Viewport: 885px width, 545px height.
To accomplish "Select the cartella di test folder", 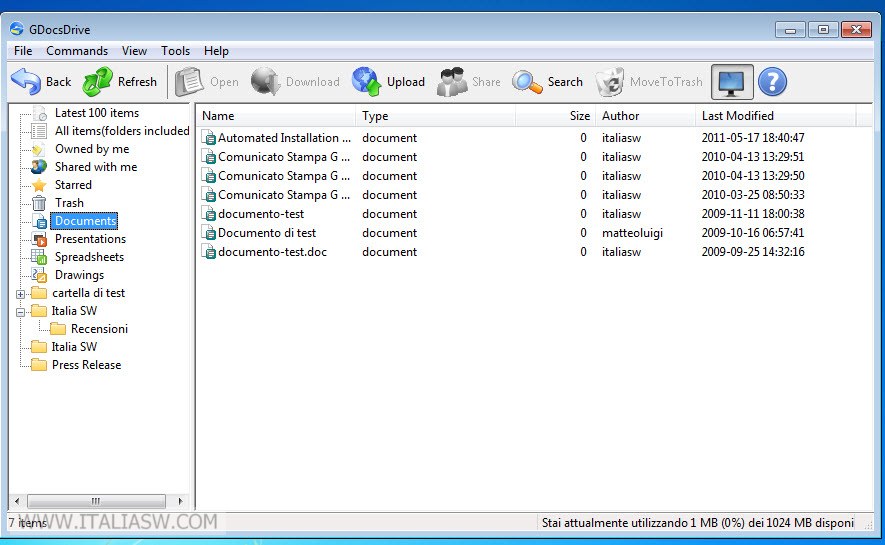I will click(89, 293).
